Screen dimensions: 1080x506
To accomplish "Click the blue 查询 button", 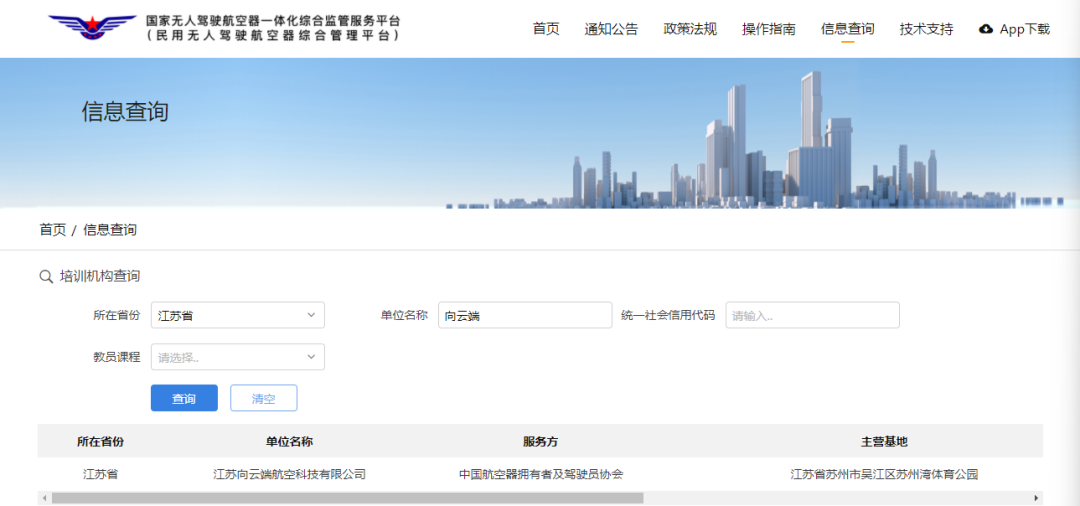I will 184,398.
